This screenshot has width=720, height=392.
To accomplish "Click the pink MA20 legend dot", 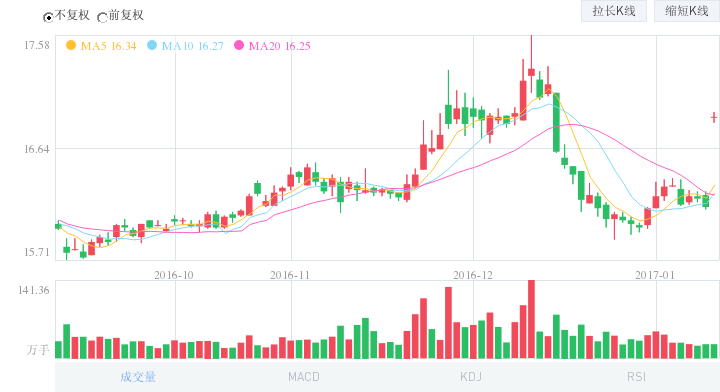I will point(239,45).
